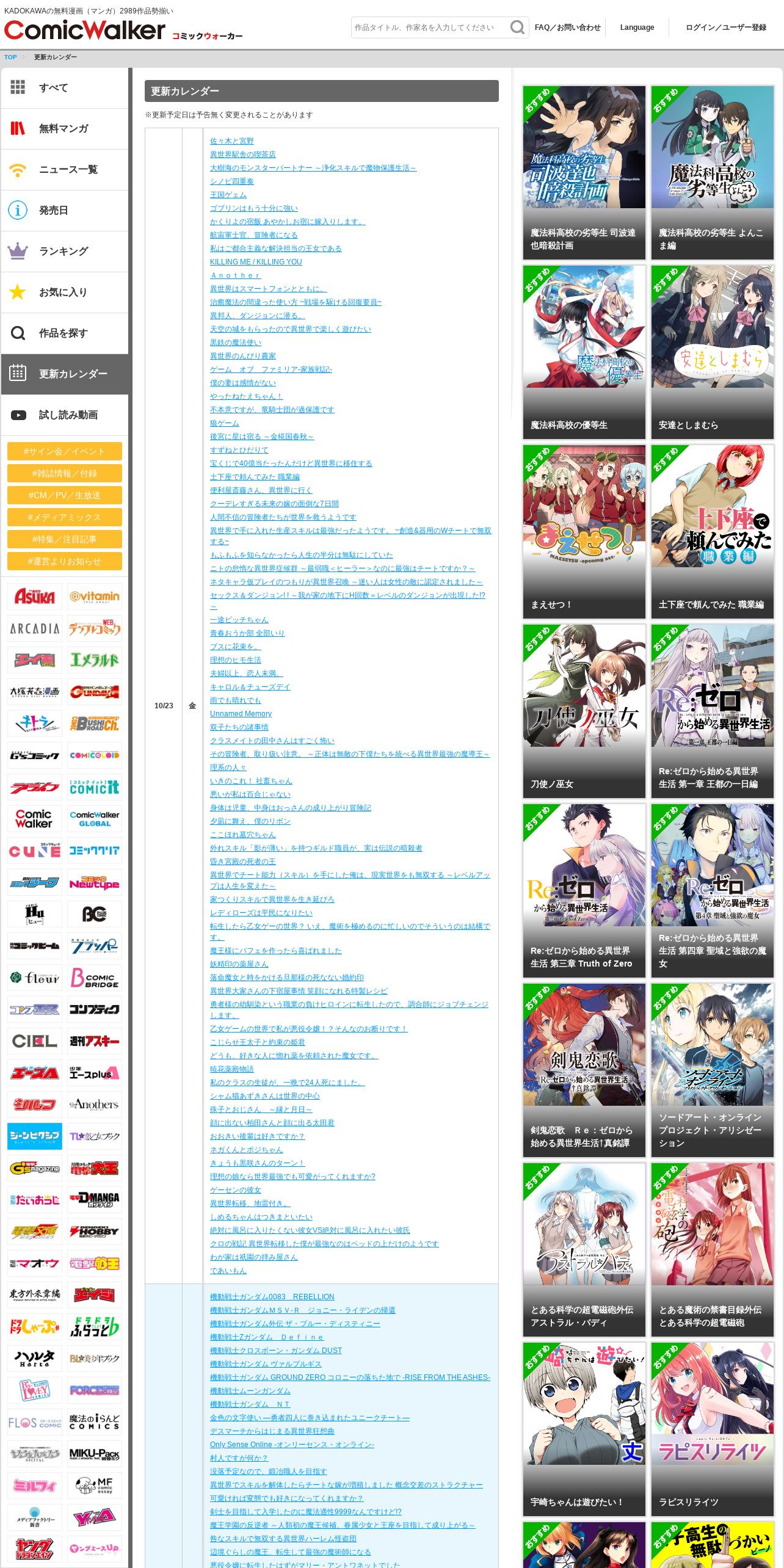
Task: Open 異世界のんびり農家 link
Action: (243, 356)
